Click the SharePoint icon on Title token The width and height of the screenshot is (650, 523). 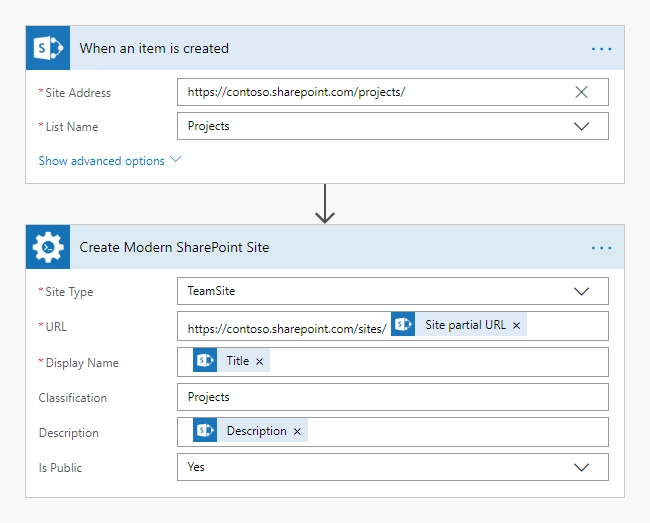point(205,360)
